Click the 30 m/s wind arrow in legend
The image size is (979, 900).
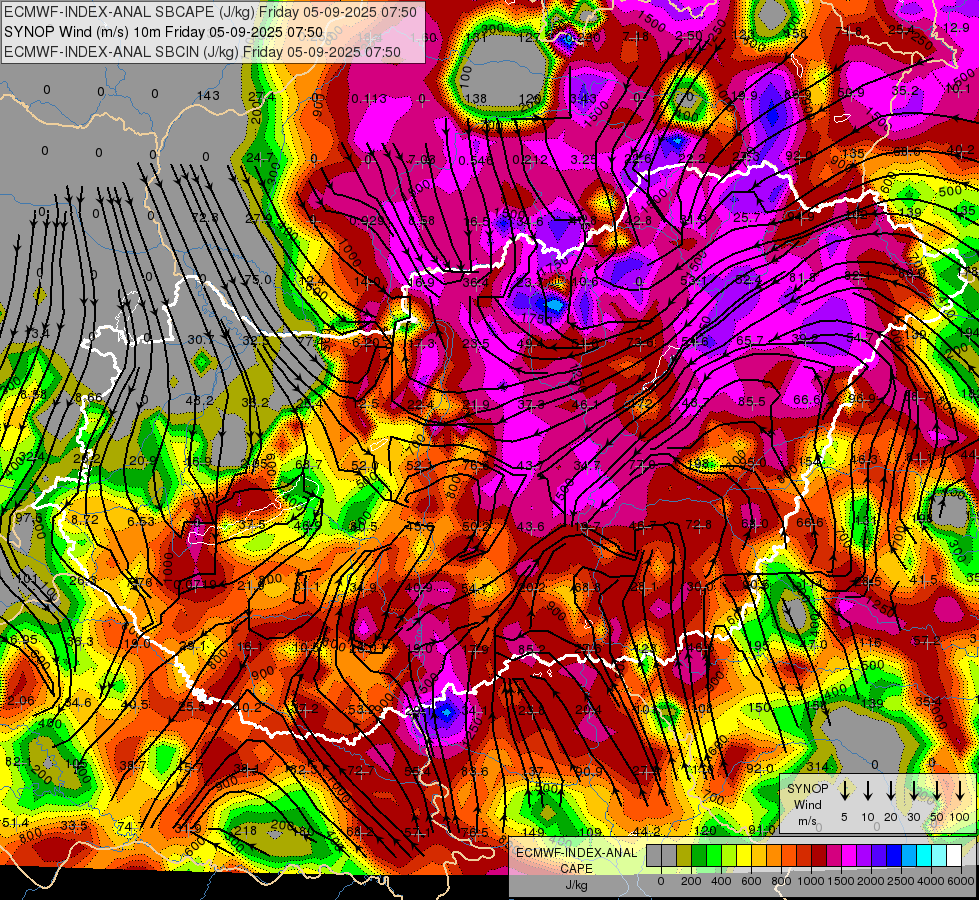913,791
